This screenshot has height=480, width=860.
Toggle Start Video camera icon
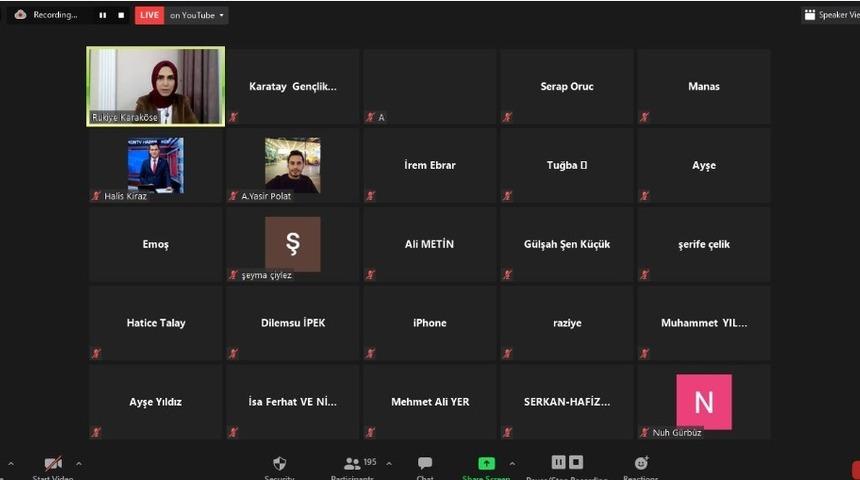53,464
